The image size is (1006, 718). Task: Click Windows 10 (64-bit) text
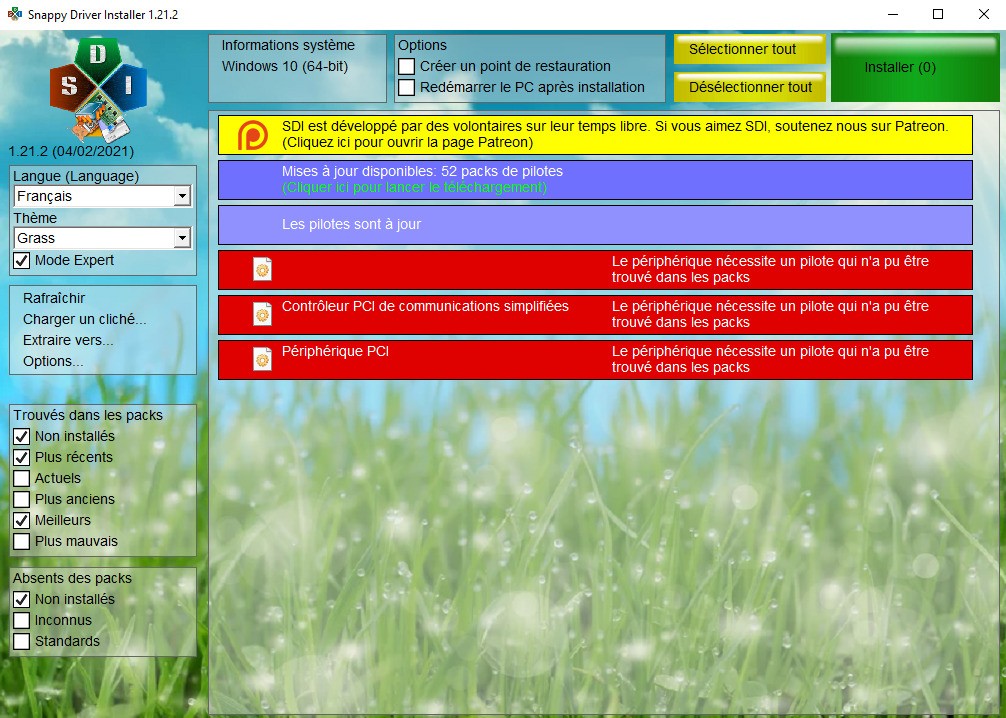point(285,66)
